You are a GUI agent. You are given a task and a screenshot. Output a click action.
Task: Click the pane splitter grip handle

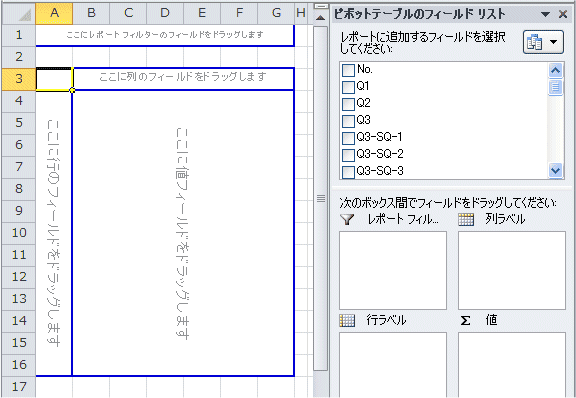pyautogui.click(x=321, y=199)
